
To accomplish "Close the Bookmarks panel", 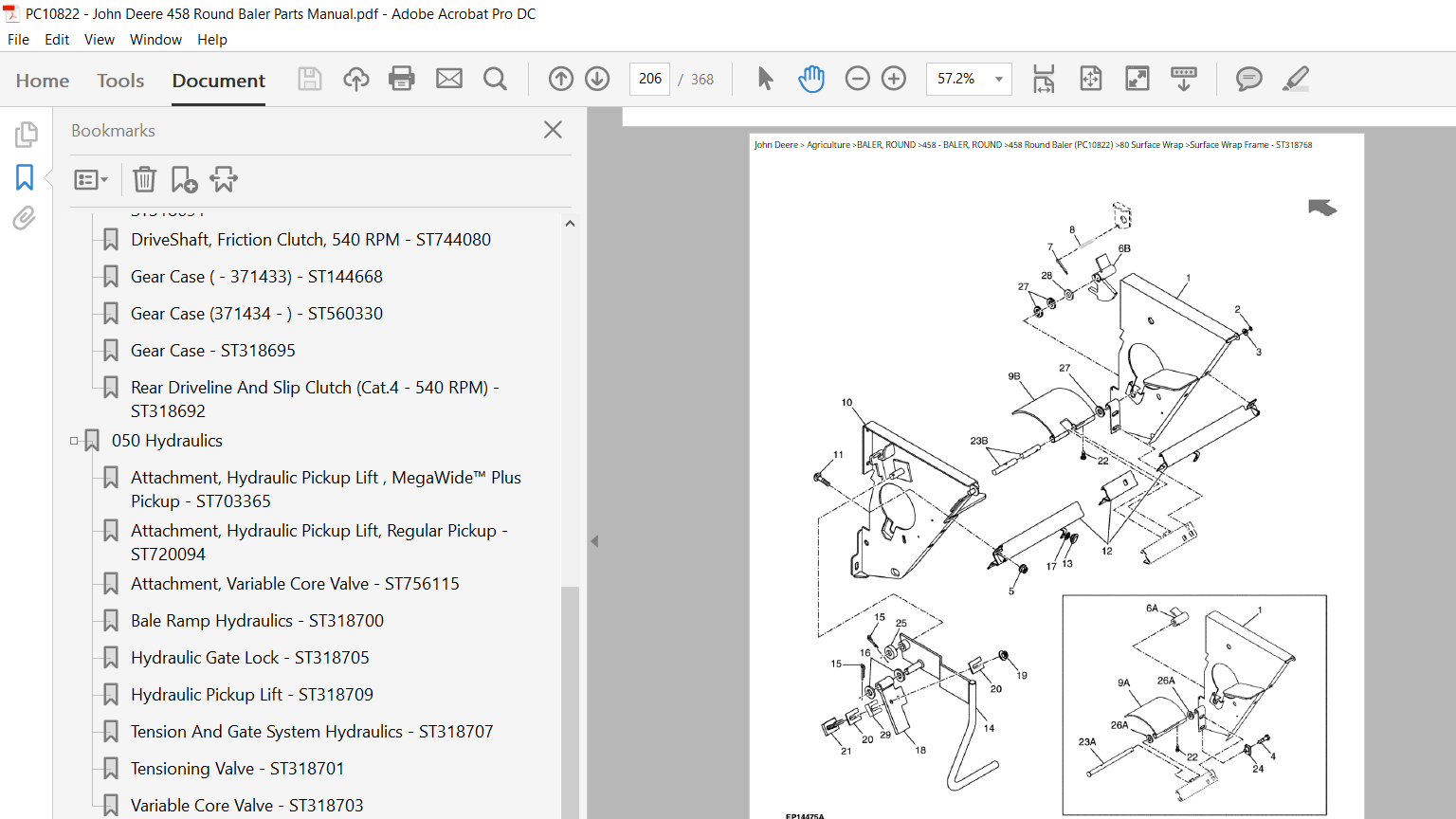I will (554, 130).
